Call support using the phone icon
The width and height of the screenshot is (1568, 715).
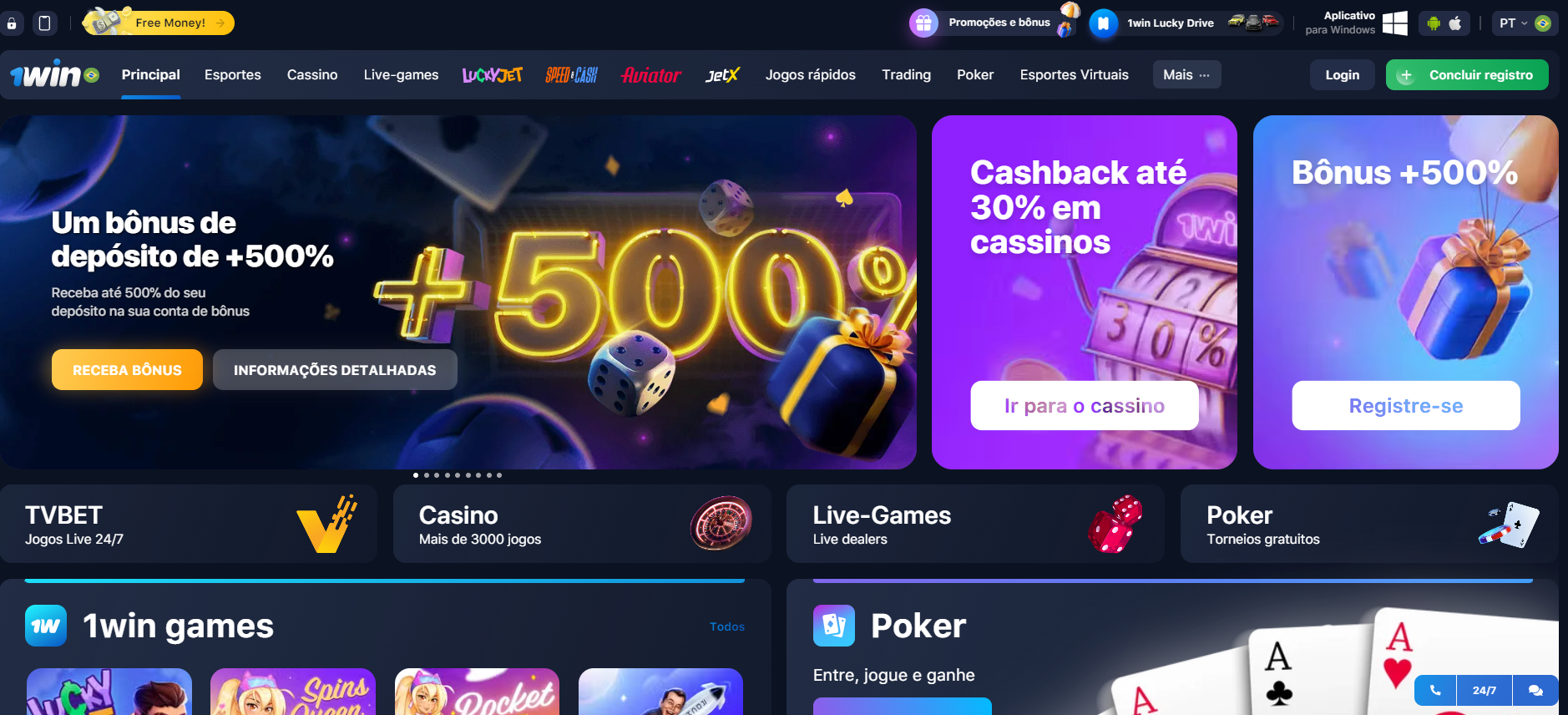(1435, 690)
